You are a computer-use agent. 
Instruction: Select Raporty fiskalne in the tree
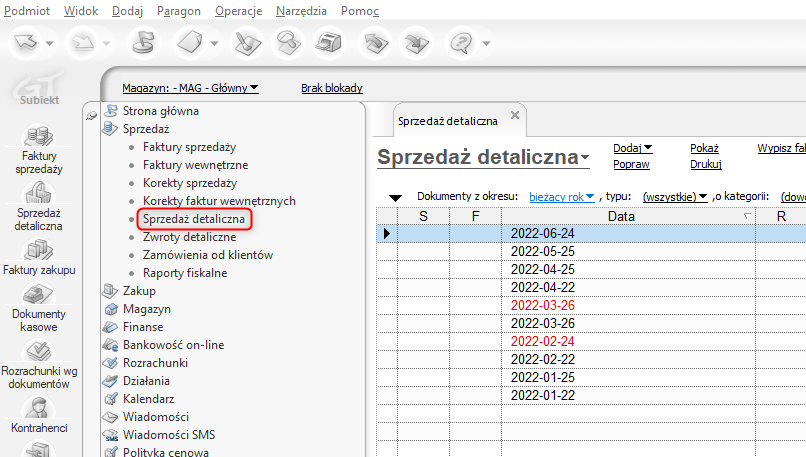pos(185,273)
